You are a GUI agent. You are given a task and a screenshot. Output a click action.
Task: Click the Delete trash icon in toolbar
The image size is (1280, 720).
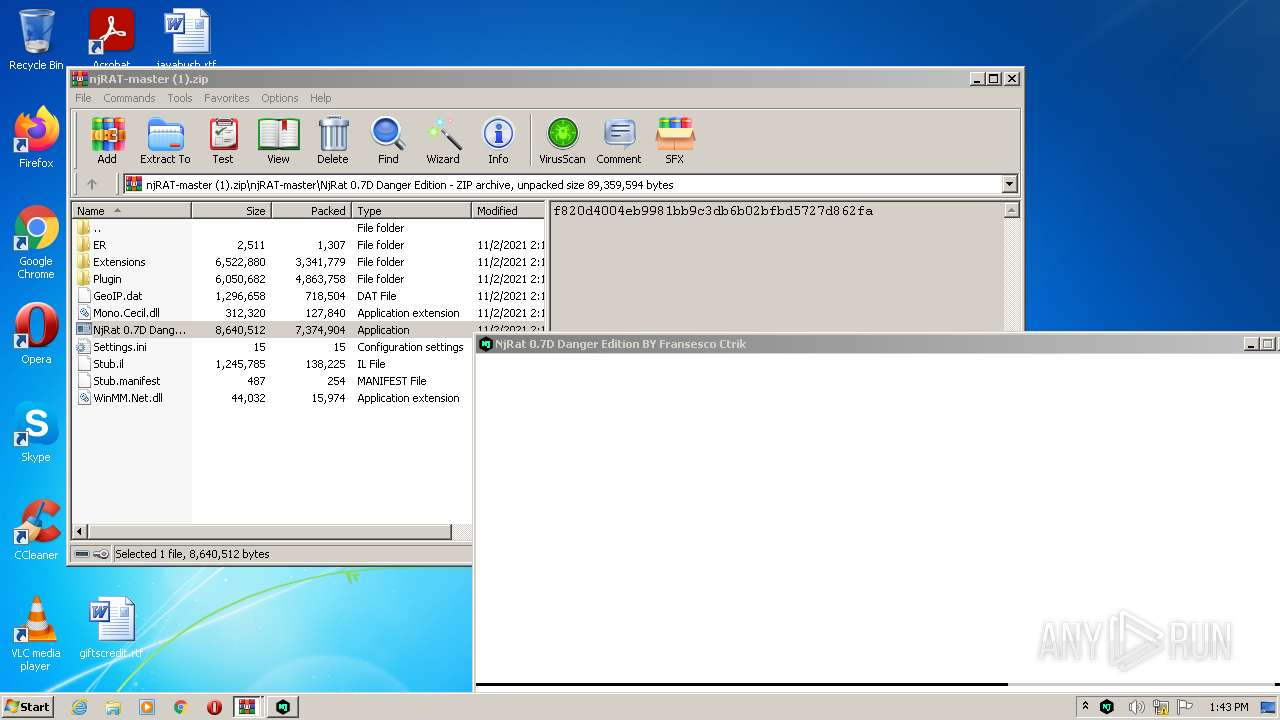click(333, 141)
